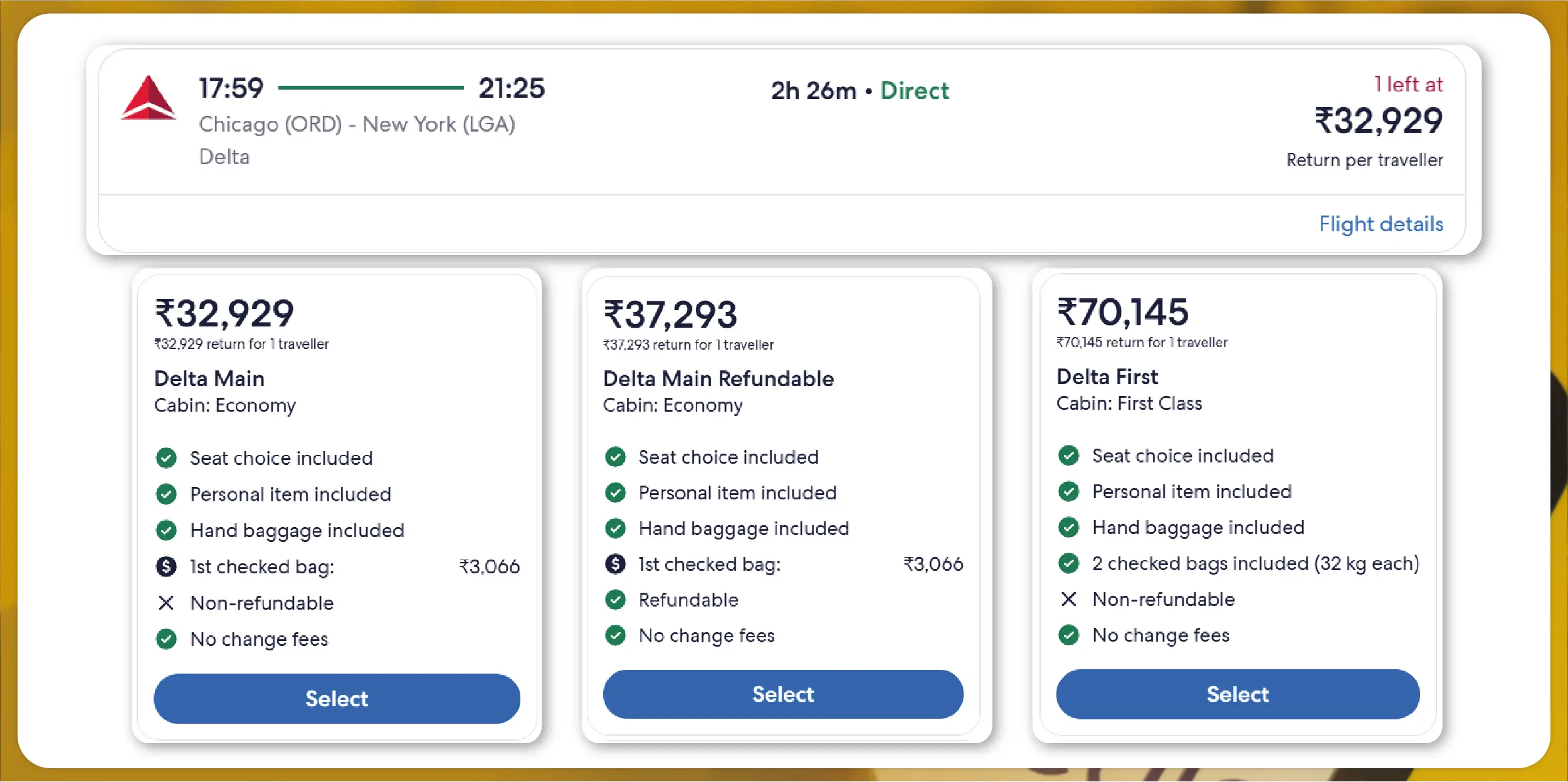Click the green flight duration line
The width and height of the screenshot is (1568, 782).
371,88
